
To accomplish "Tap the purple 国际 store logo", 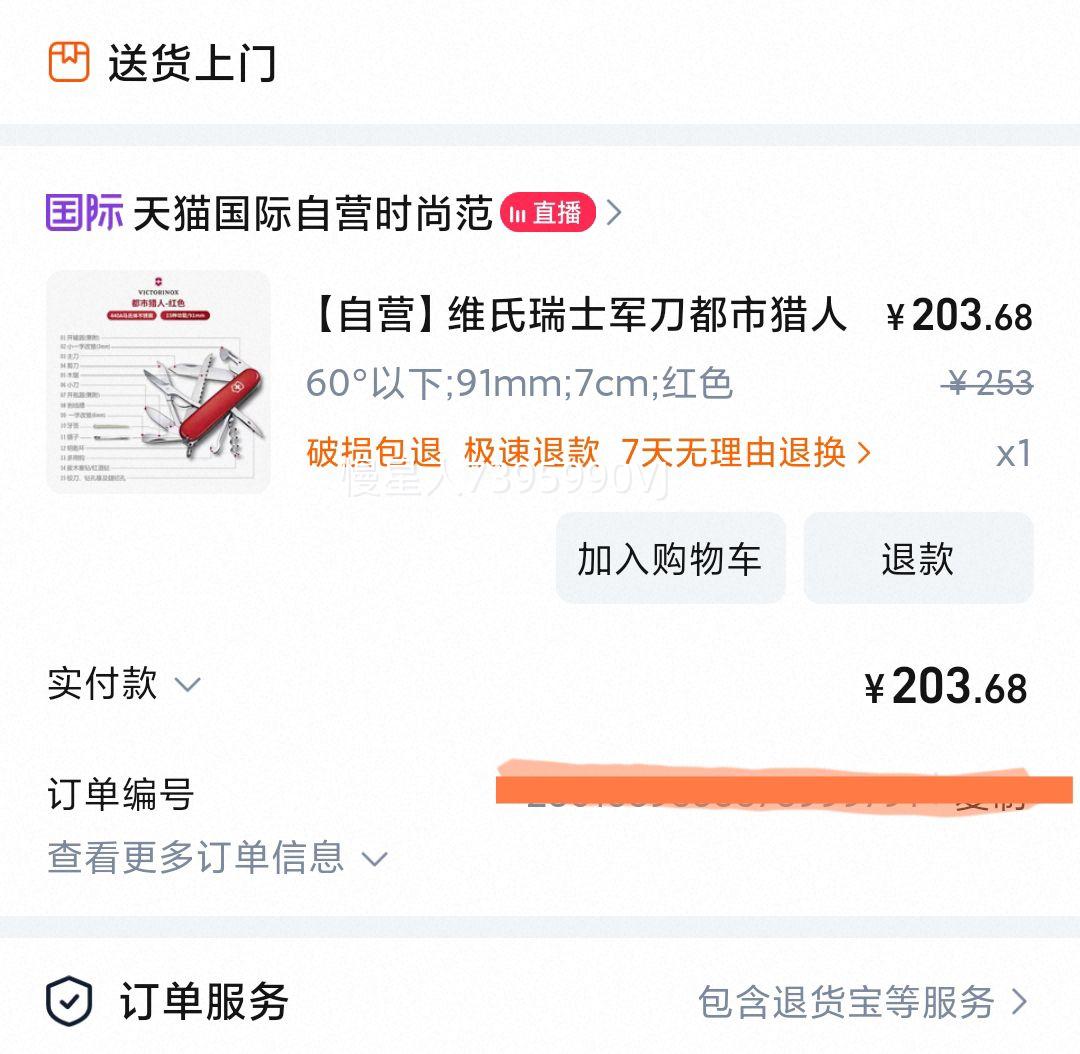I will point(85,212).
